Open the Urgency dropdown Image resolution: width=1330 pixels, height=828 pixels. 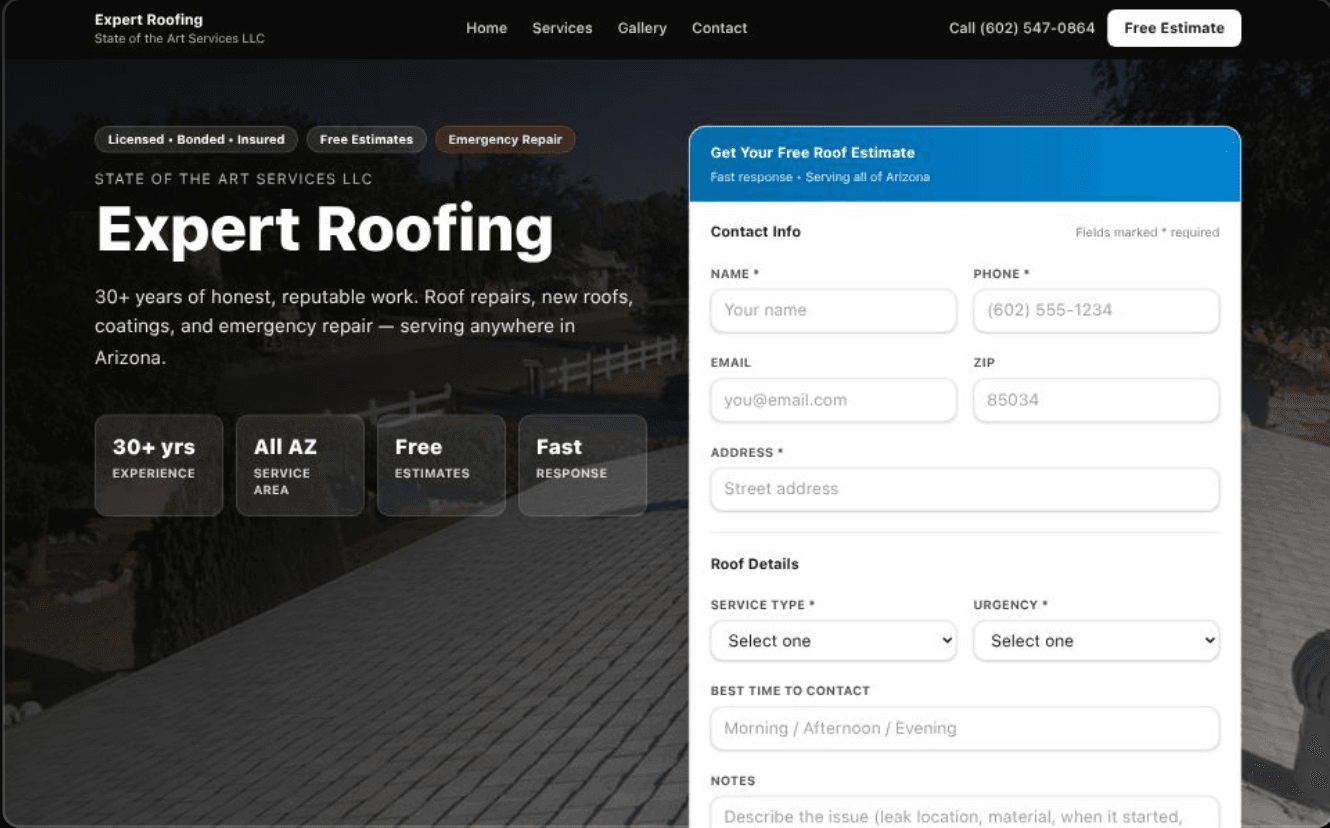1096,641
